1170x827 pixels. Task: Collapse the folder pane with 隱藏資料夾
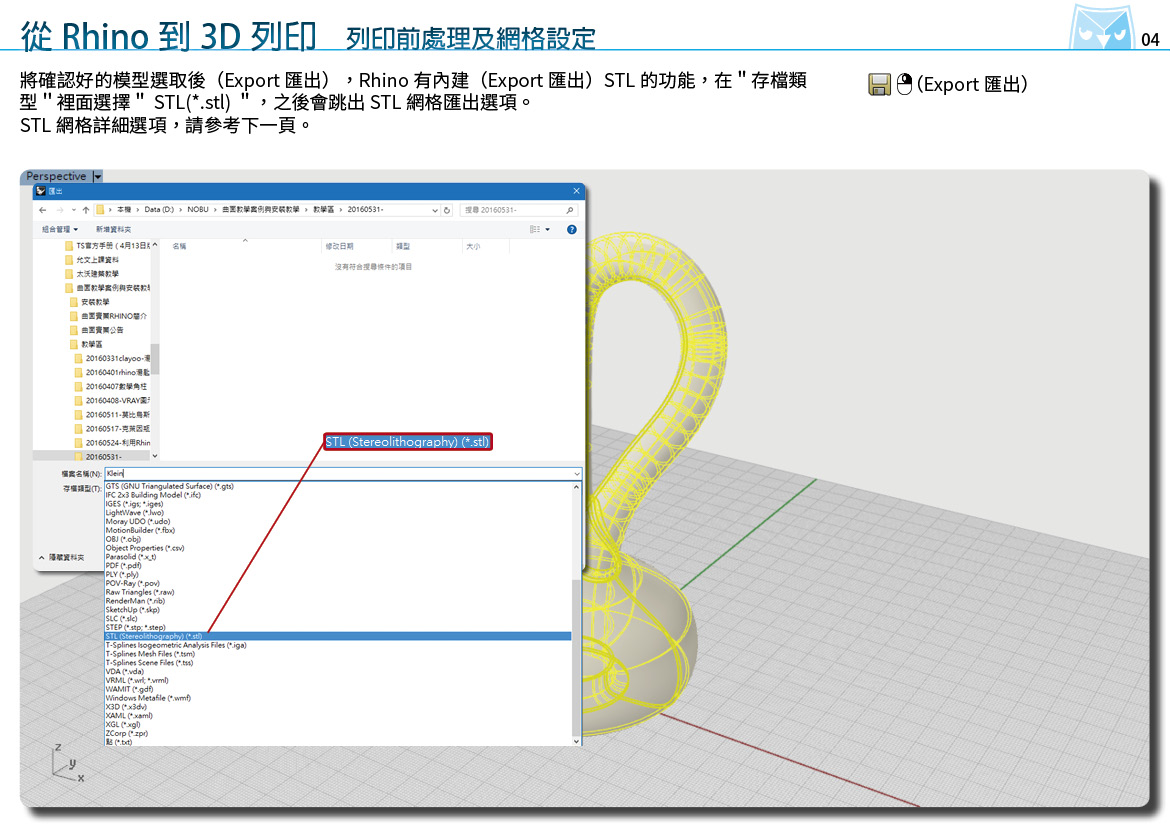[62, 558]
